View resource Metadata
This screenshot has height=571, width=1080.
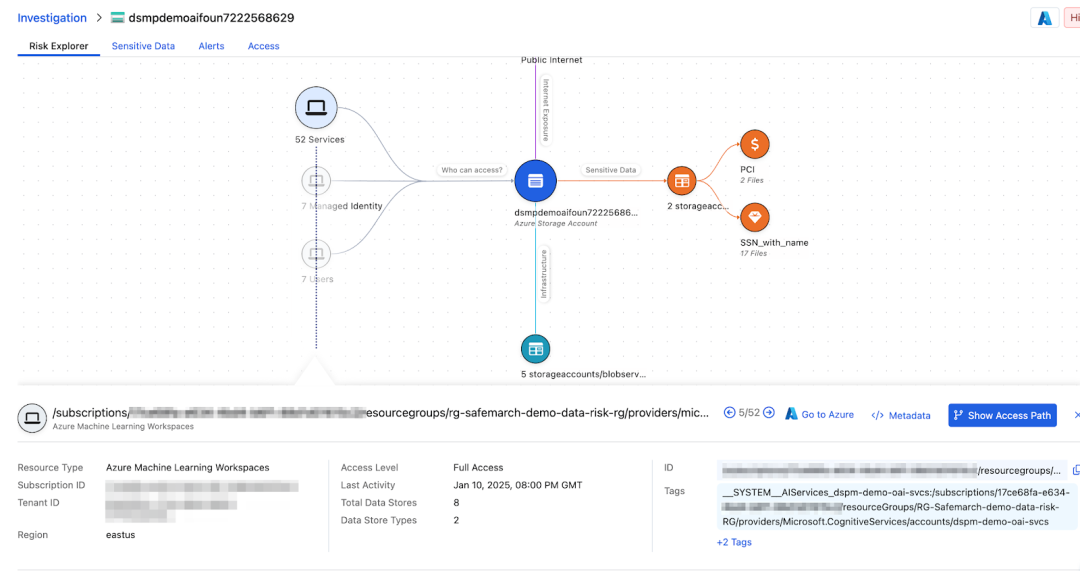[x=901, y=415]
